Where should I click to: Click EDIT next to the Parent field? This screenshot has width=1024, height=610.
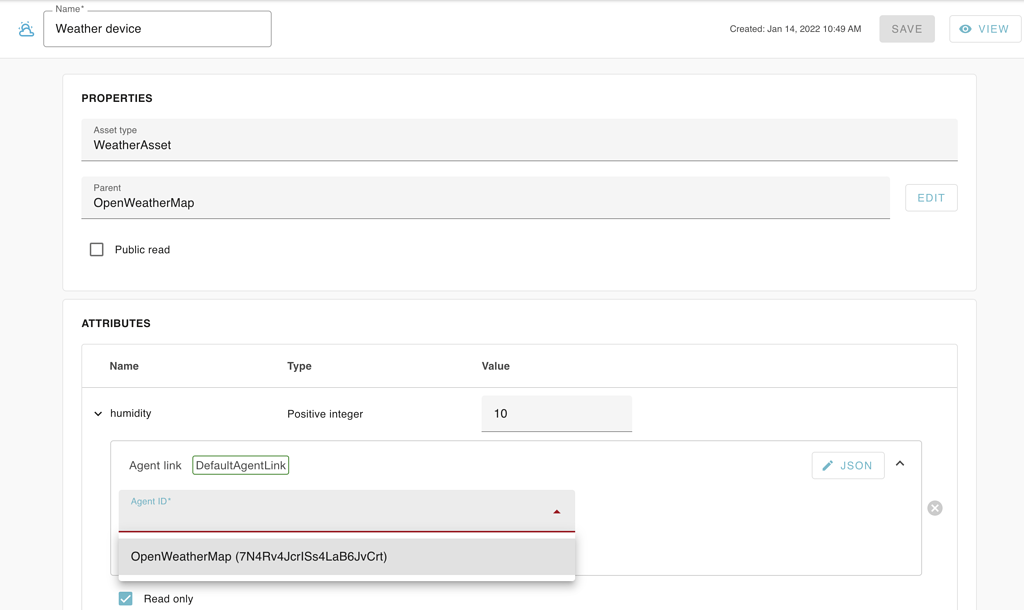coord(930,197)
